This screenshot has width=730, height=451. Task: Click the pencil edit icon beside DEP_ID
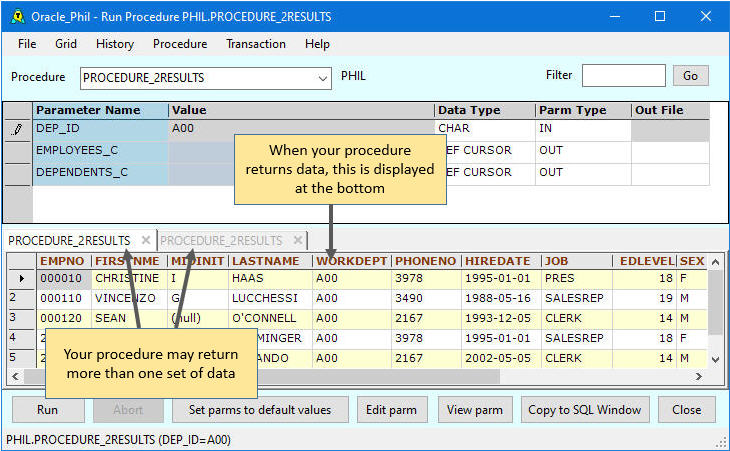18,129
